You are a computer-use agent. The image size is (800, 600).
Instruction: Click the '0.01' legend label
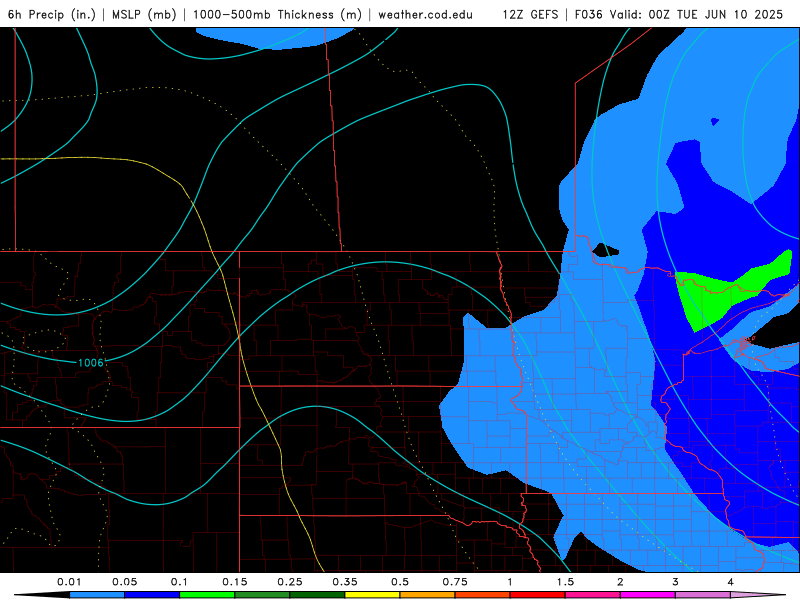pyautogui.click(x=69, y=582)
